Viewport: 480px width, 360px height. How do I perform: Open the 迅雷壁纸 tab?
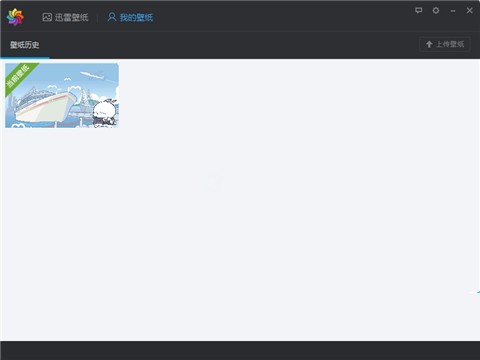click(x=65, y=17)
